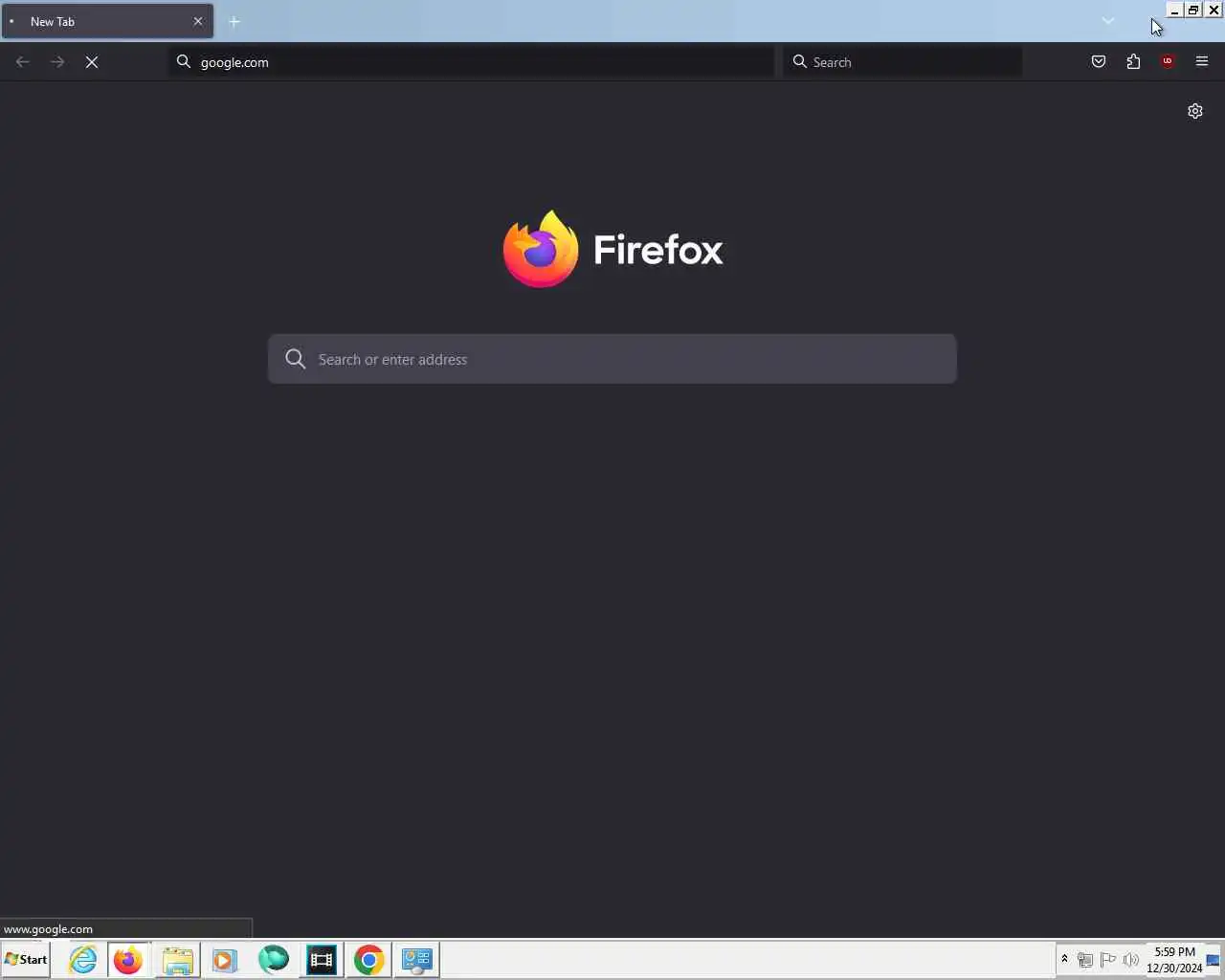The width and height of the screenshot is (1225, 980).
Task: Open Windows Explorer folder from the taskbar
Action: click(177, 960)
